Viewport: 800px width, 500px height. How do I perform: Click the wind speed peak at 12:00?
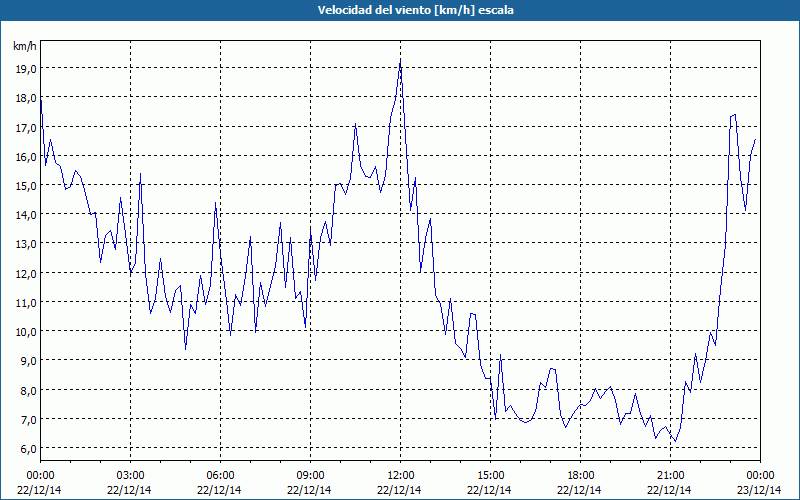(x=401, y=62)
